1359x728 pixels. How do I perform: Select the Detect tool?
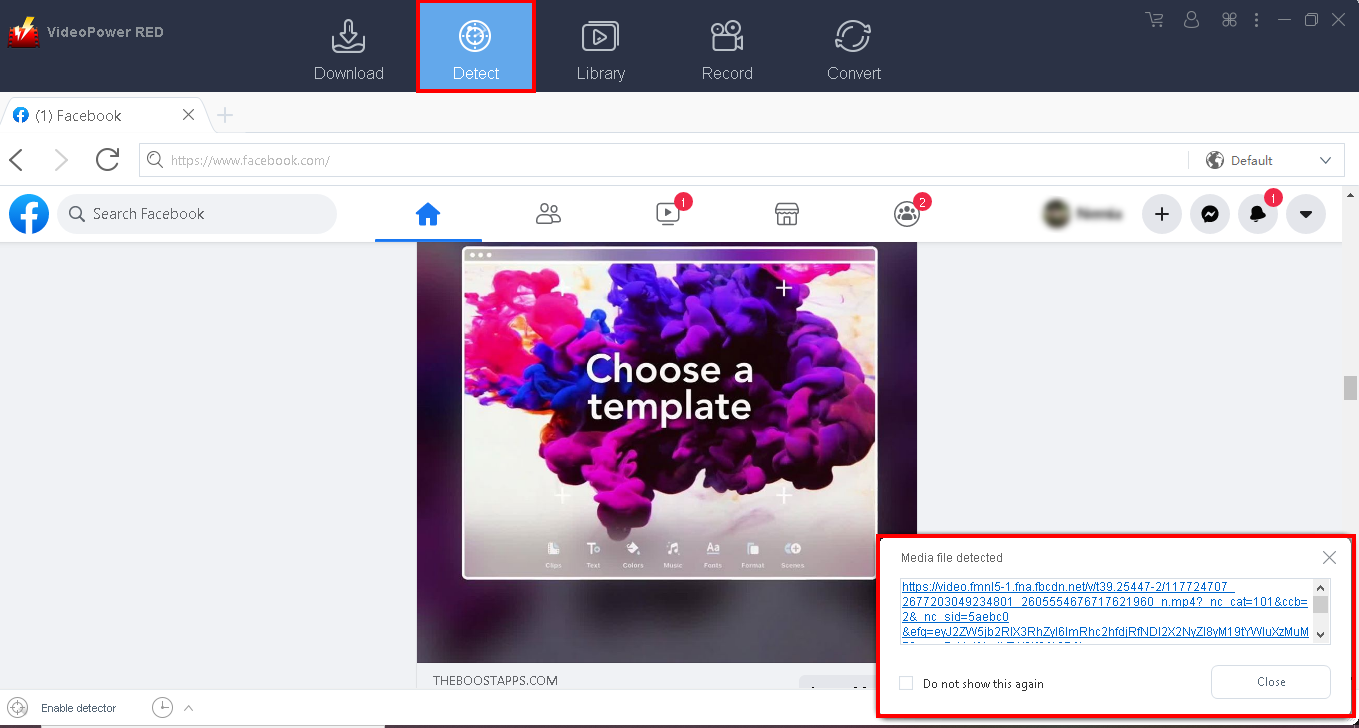(x=475, y=46)
